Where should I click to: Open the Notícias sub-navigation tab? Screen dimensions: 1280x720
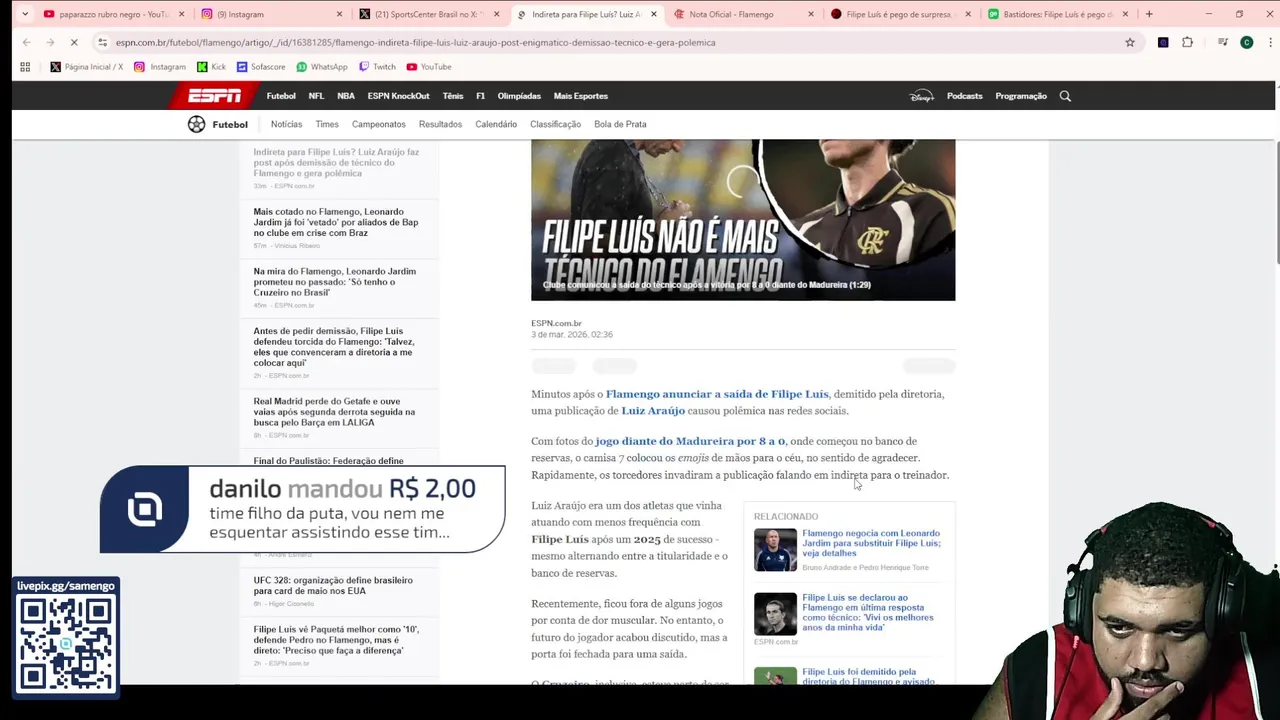coord(286,124)
